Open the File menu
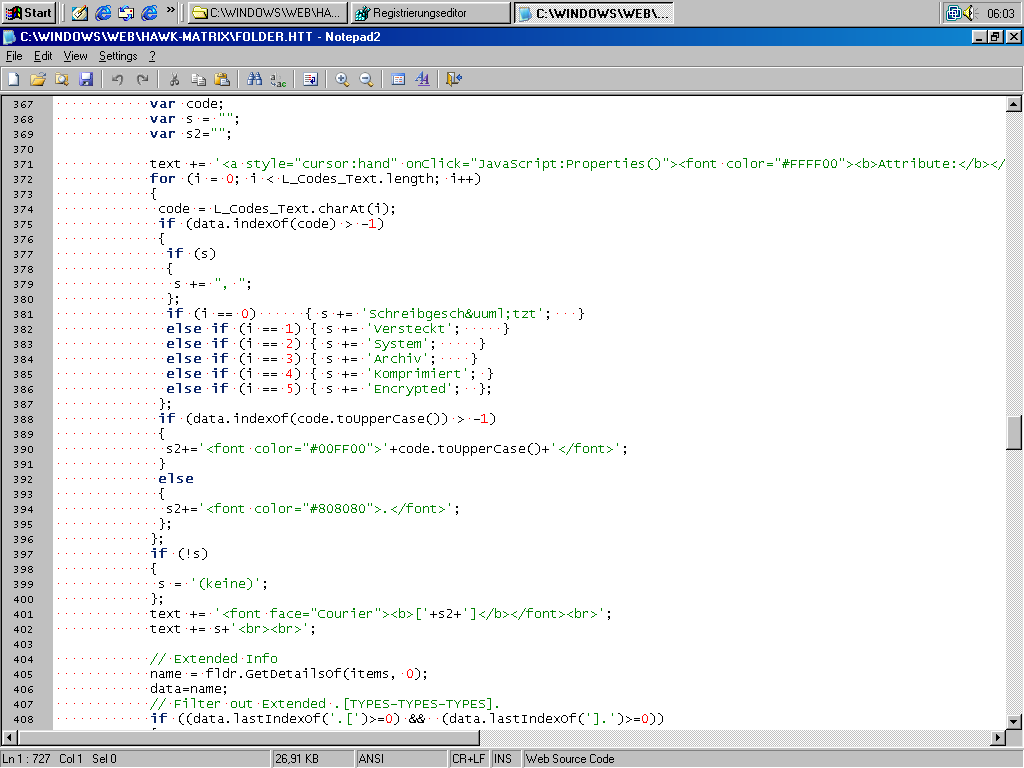 tap(14, 56)
